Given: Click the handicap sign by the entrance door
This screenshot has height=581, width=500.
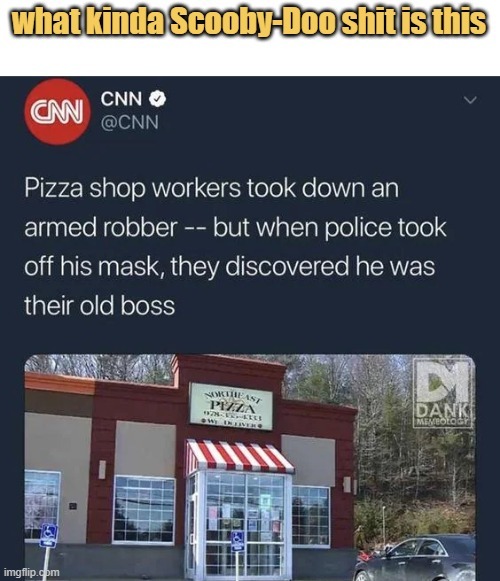Looking at the screenshot, I should [x=238, y=541].
